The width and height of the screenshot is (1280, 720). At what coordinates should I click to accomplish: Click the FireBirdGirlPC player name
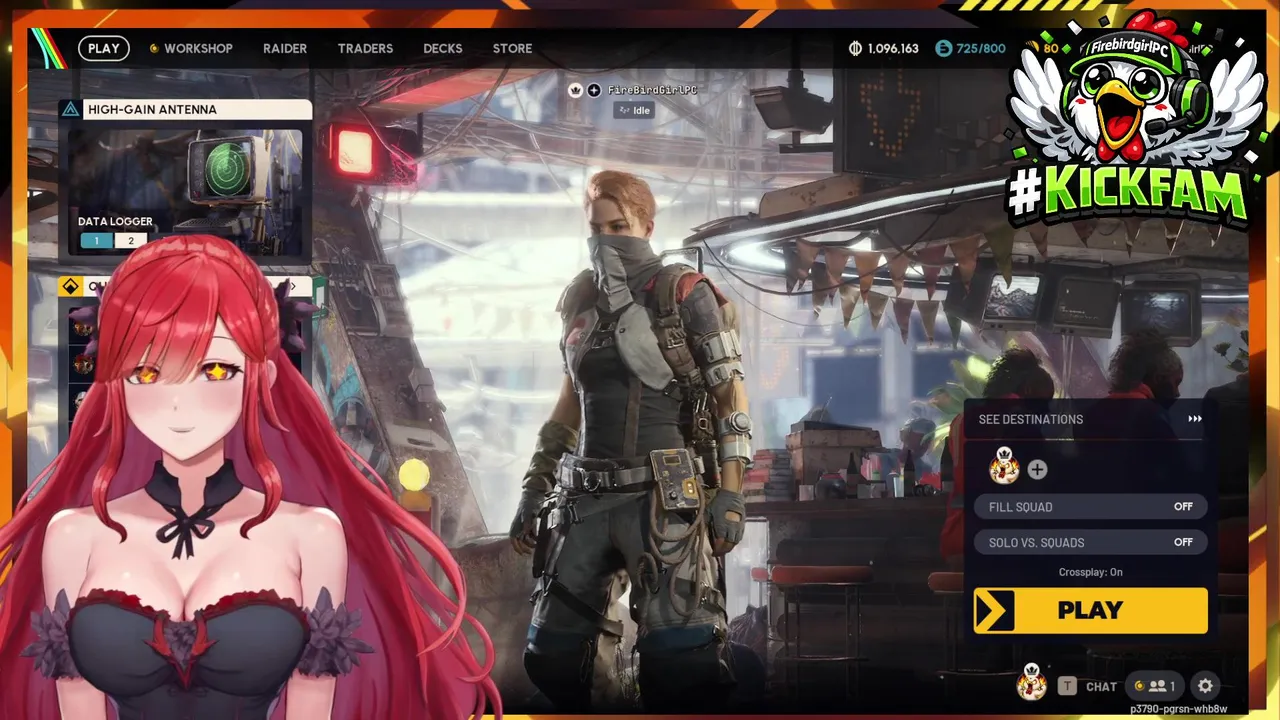(x=652, y=90)
